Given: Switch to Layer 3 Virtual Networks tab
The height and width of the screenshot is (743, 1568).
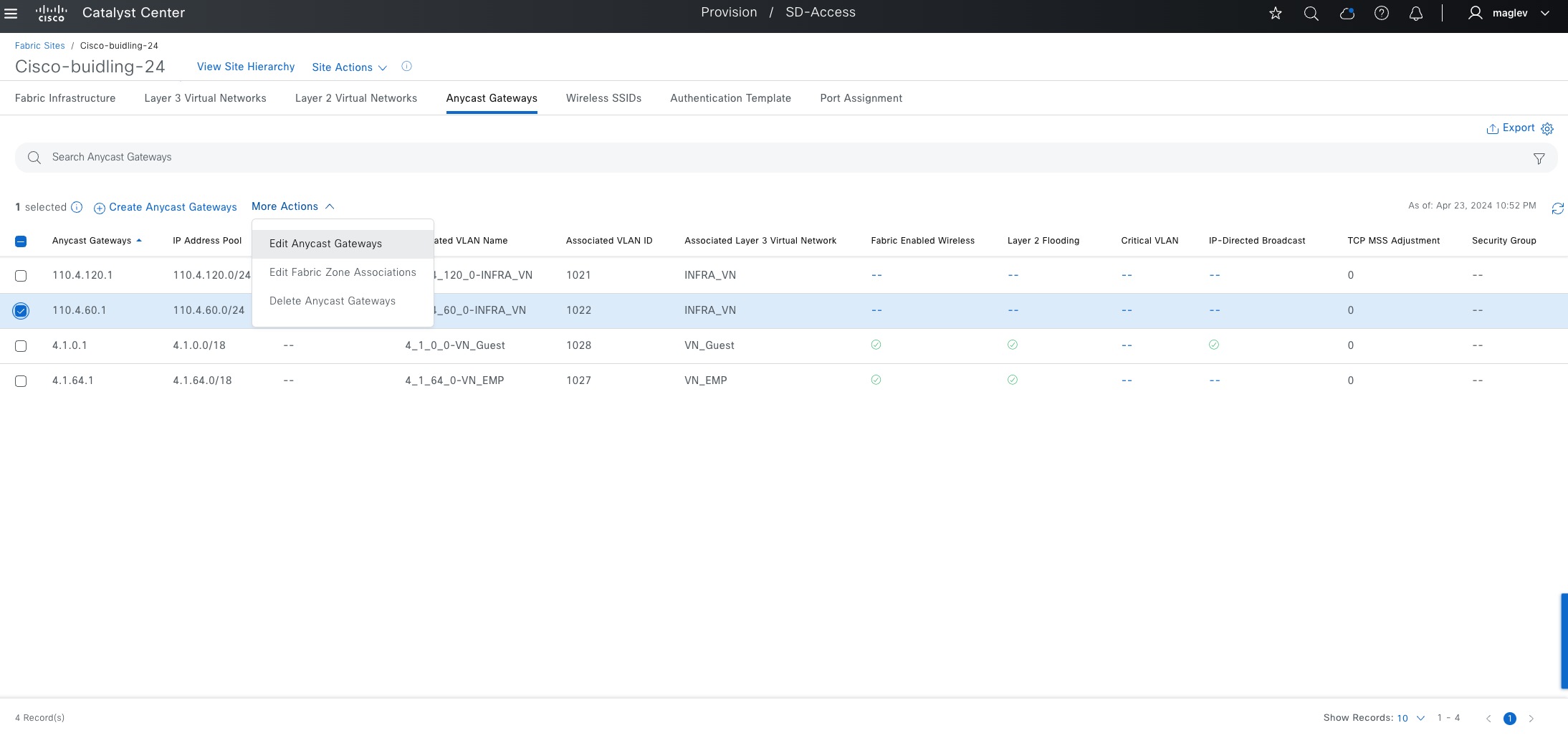Looking at the screenshot, I should tap(205, 98).
